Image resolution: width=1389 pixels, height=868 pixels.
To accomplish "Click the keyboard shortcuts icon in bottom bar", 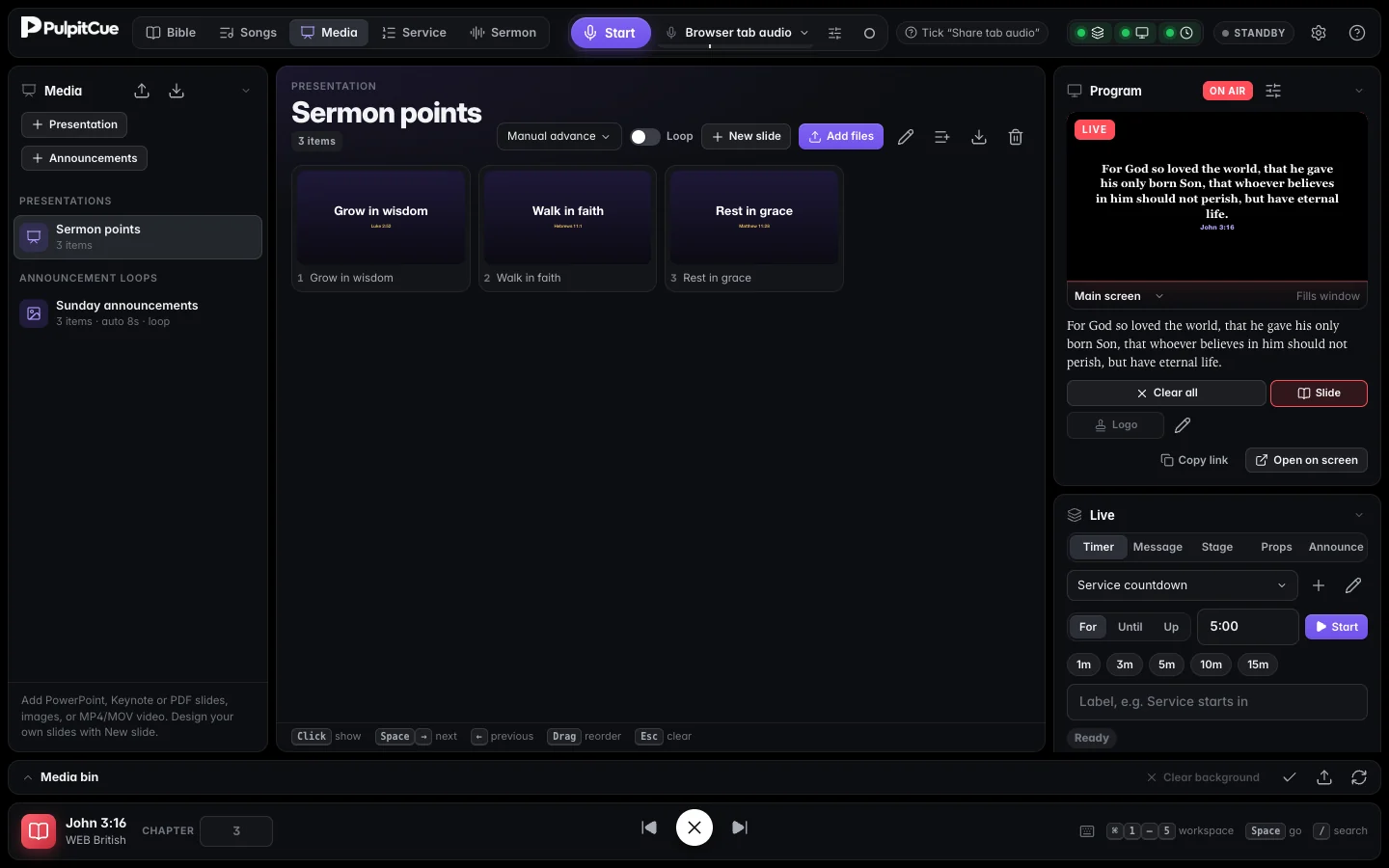I will click(x=1087, y=831).
